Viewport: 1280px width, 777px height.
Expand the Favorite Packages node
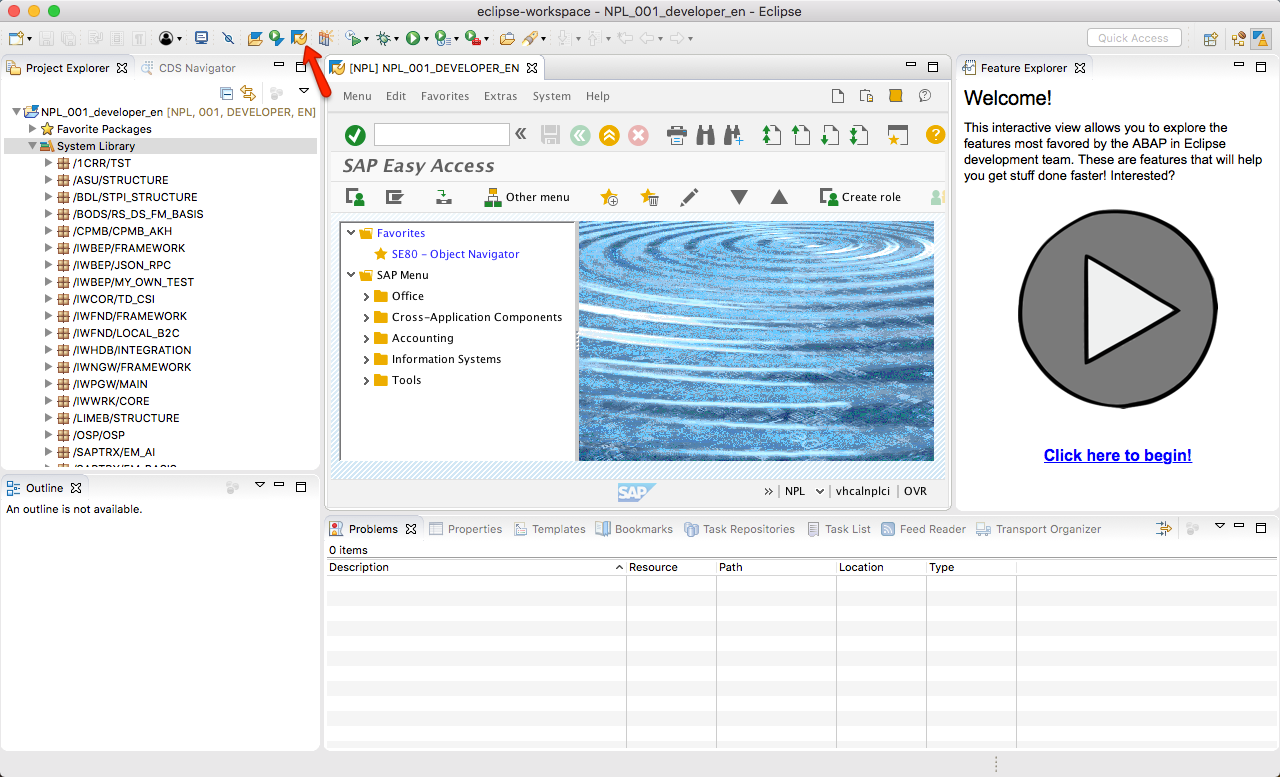[33, 129]
